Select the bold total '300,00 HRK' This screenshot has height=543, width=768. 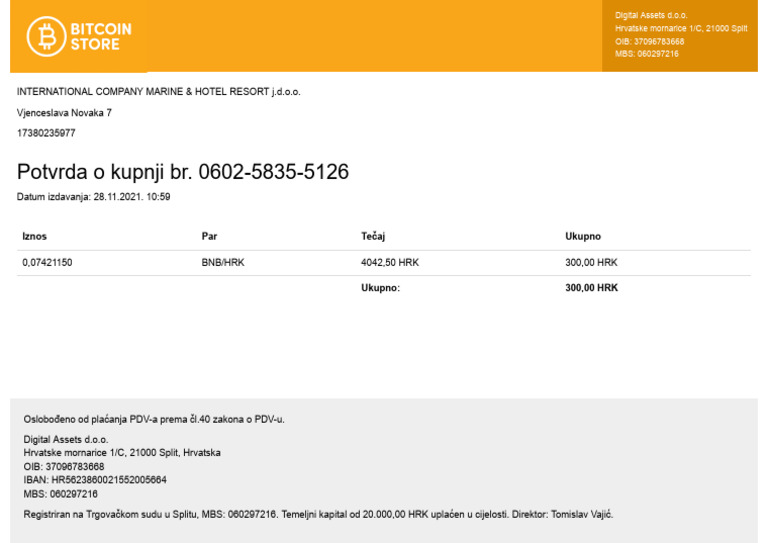(591, 288)
